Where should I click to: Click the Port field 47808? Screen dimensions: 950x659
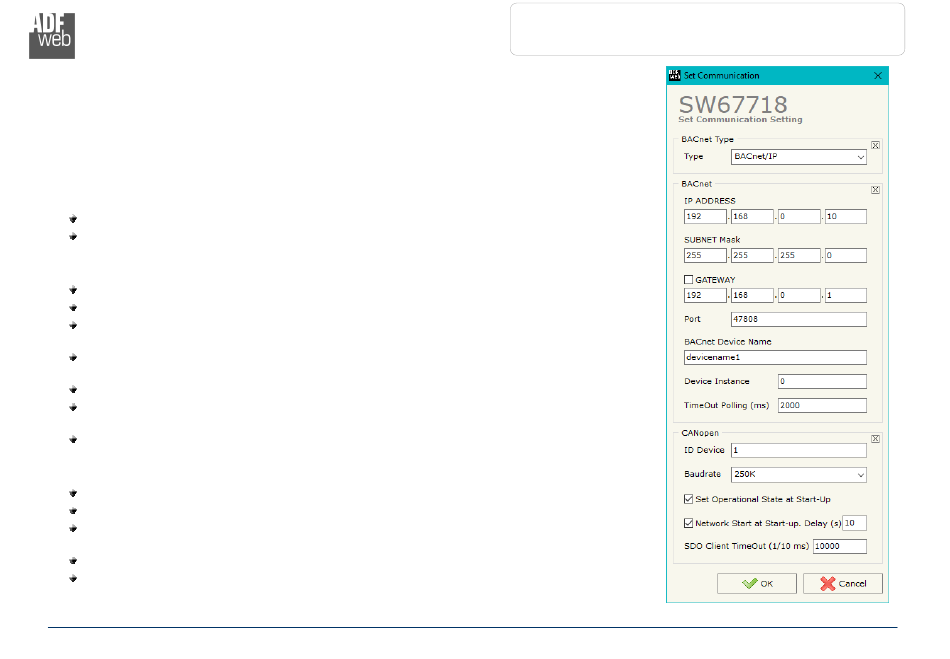coord(799,319)
